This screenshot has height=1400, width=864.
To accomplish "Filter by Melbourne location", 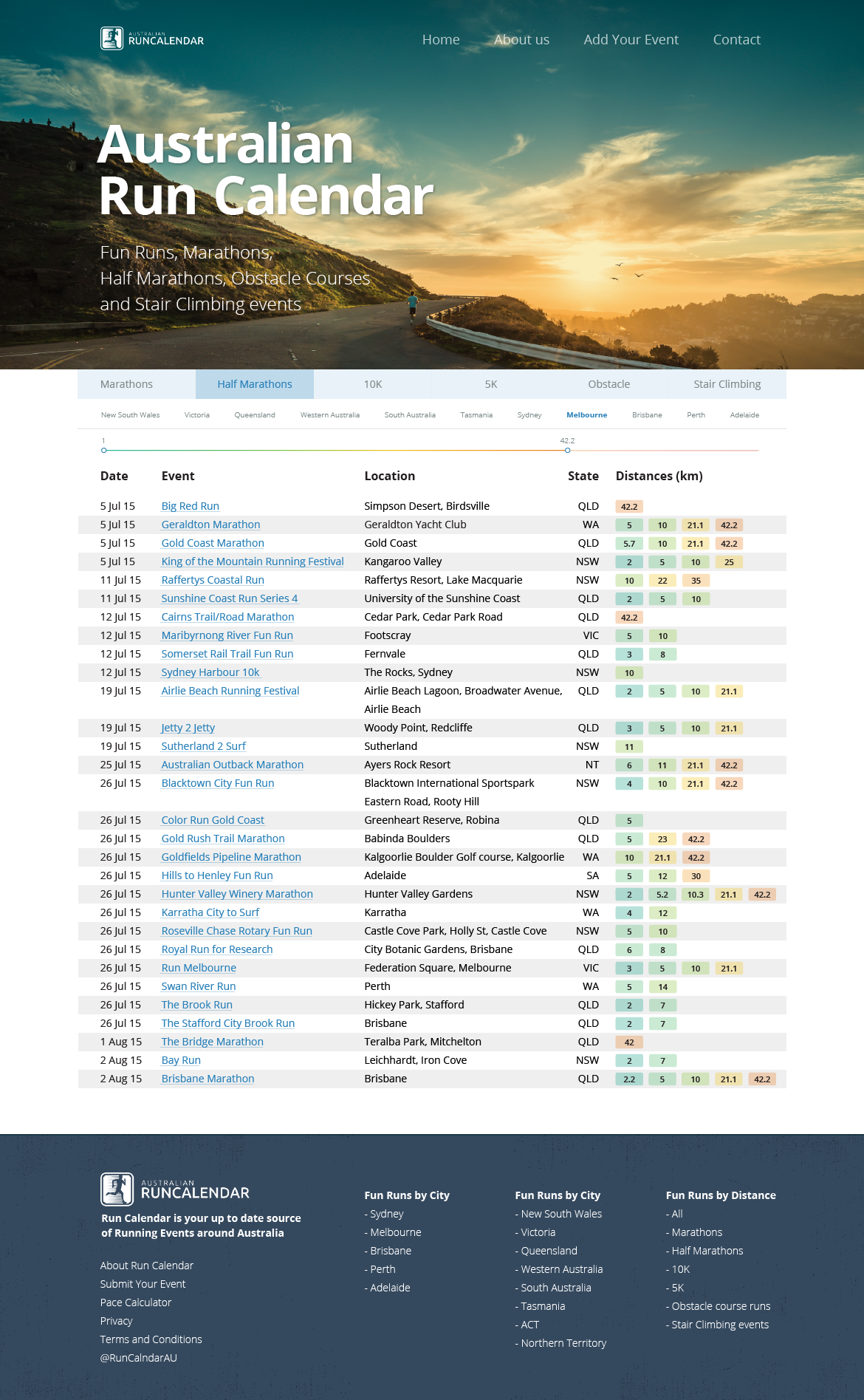I will [586, 415].
